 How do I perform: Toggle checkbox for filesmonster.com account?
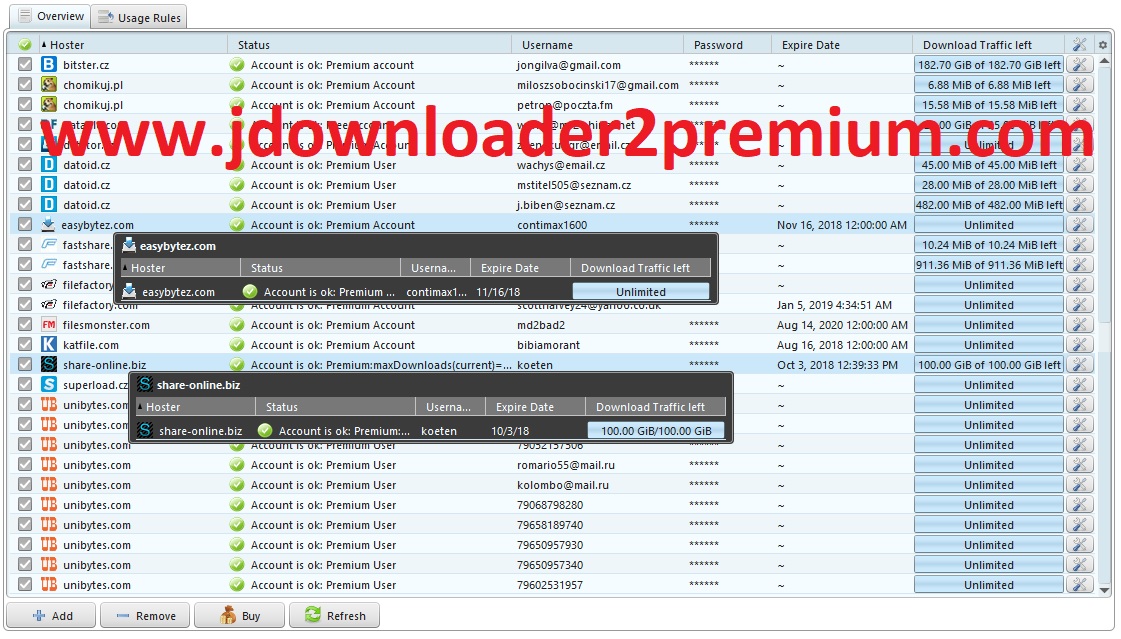tap(25, 325)
